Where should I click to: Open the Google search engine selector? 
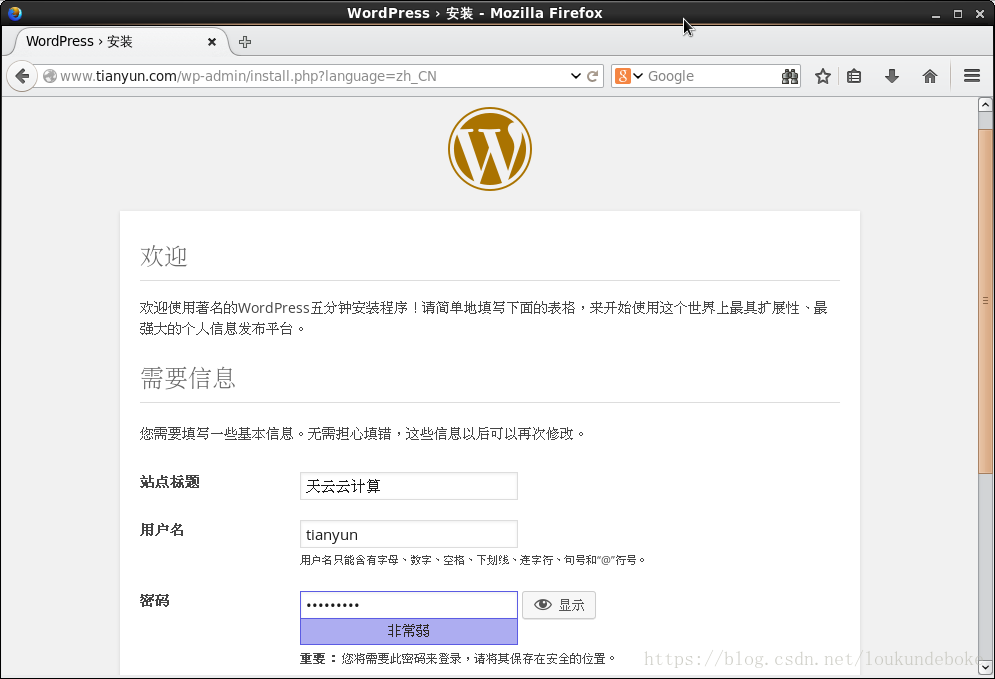tap(629, 76)
